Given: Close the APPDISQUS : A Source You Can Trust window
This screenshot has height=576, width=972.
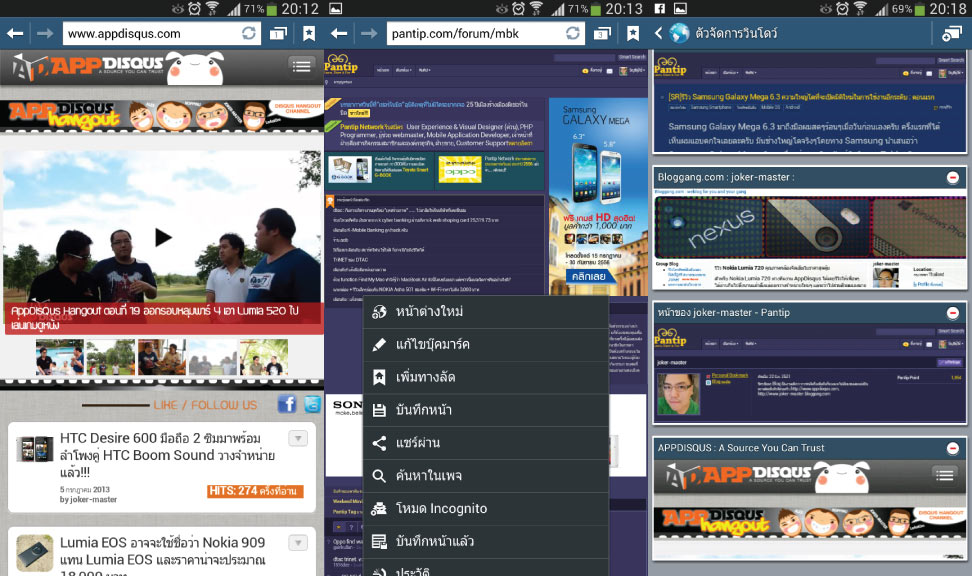Looking at the screenshot, I should pyautogui.click(x=953, y=448).
